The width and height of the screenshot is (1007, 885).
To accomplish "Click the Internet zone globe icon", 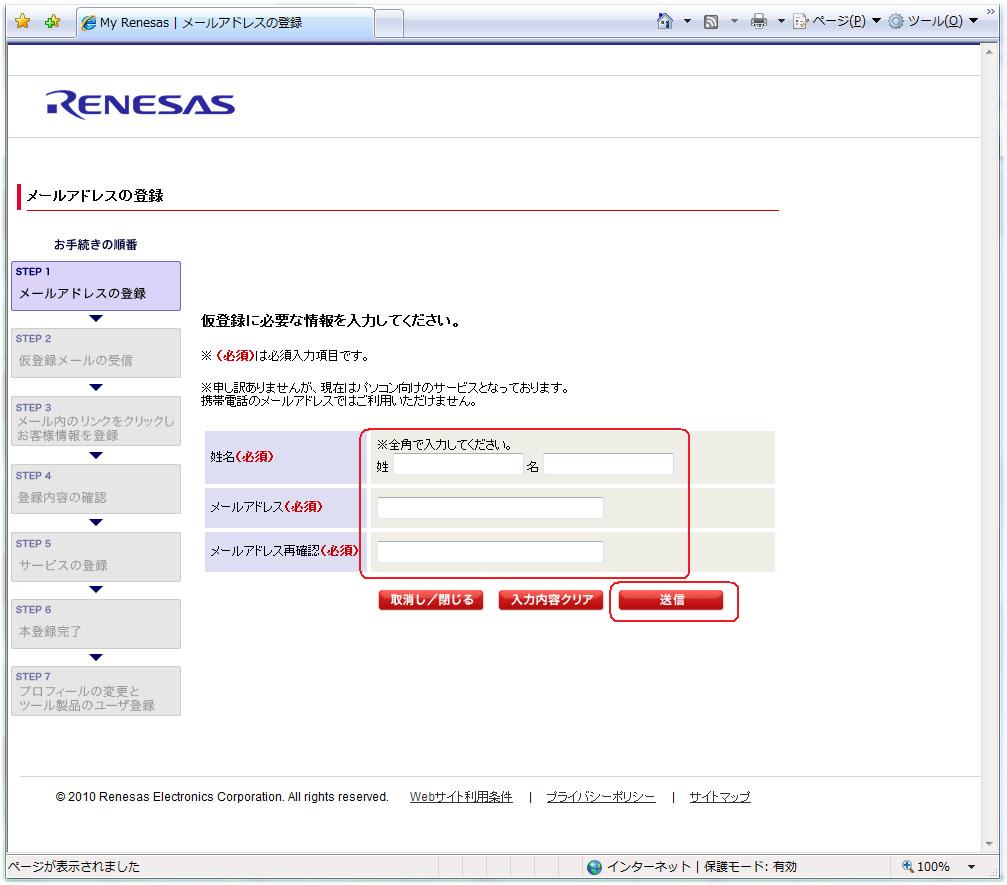I will click(x=595, y=867).
